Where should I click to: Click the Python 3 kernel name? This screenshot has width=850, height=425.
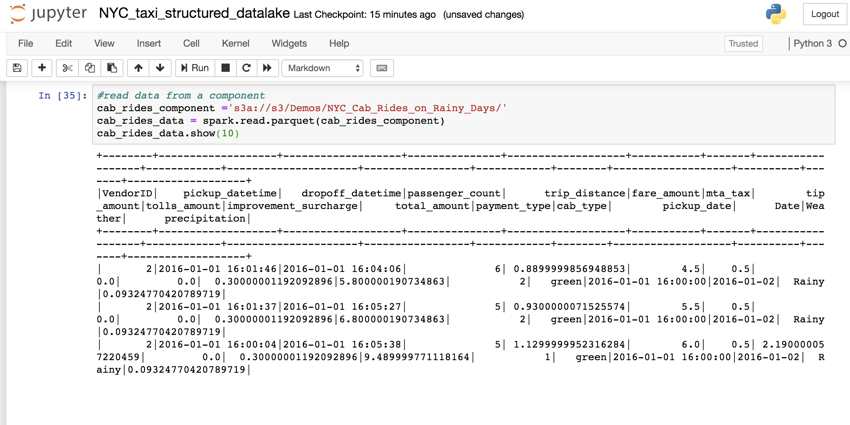click(x=812, y=43)
